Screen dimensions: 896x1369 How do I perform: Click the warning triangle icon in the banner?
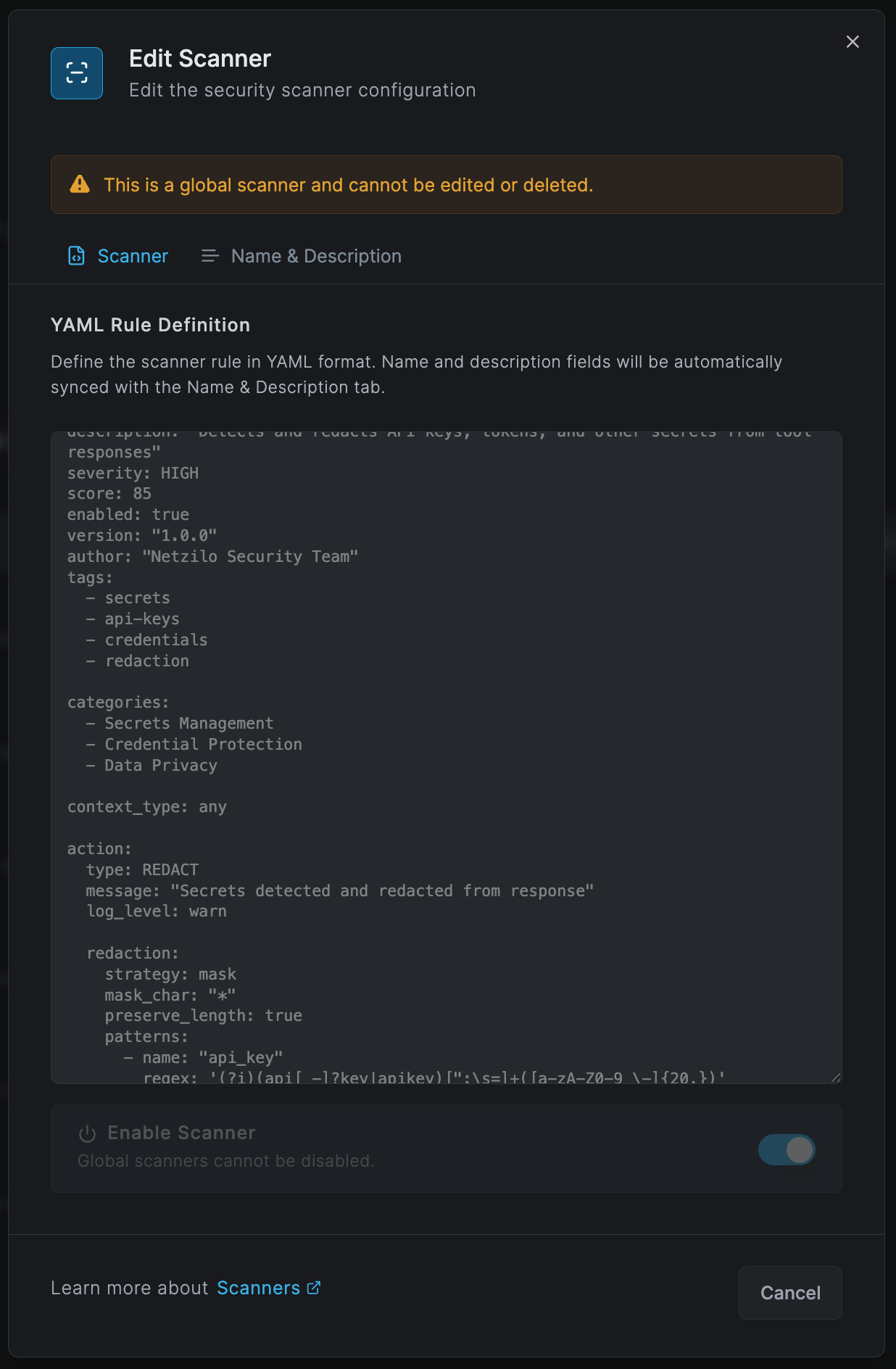coord(80,184)
